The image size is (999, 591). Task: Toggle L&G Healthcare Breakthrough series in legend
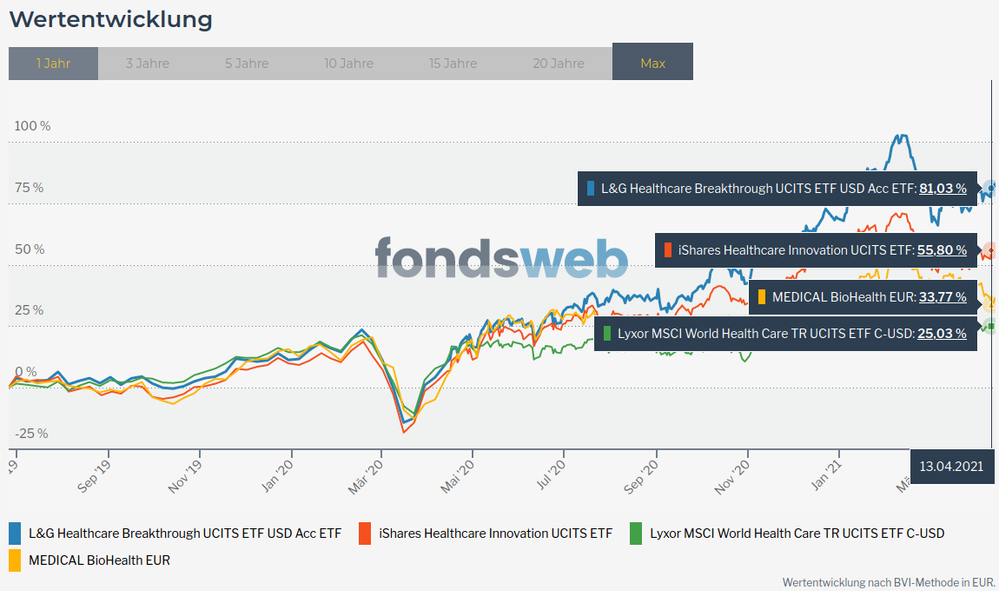[x=185, y=534]
